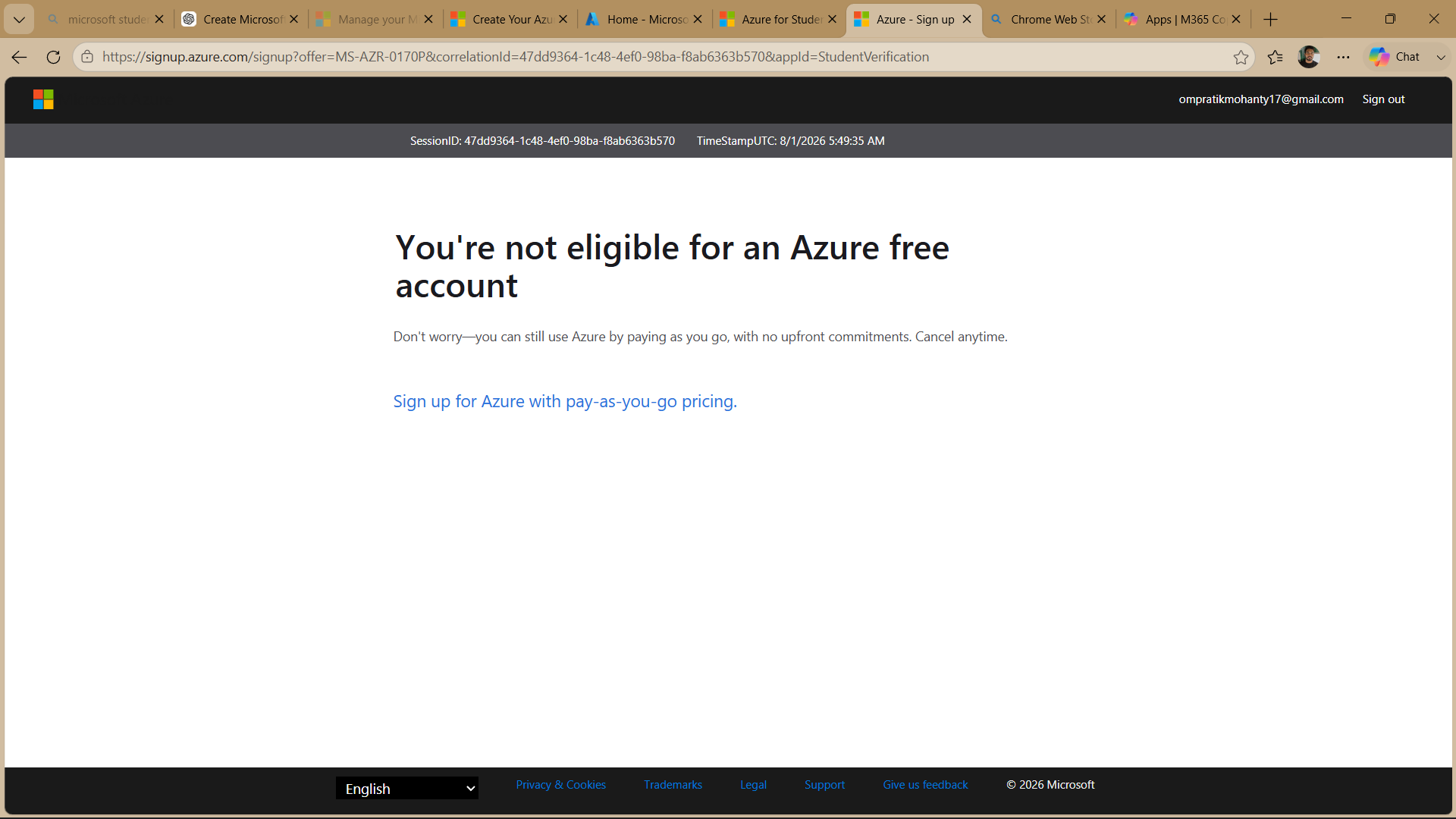Click the account email ompratikmohanty17@gmail.com
This screenshot has width=1456, height=819.
1260,99
